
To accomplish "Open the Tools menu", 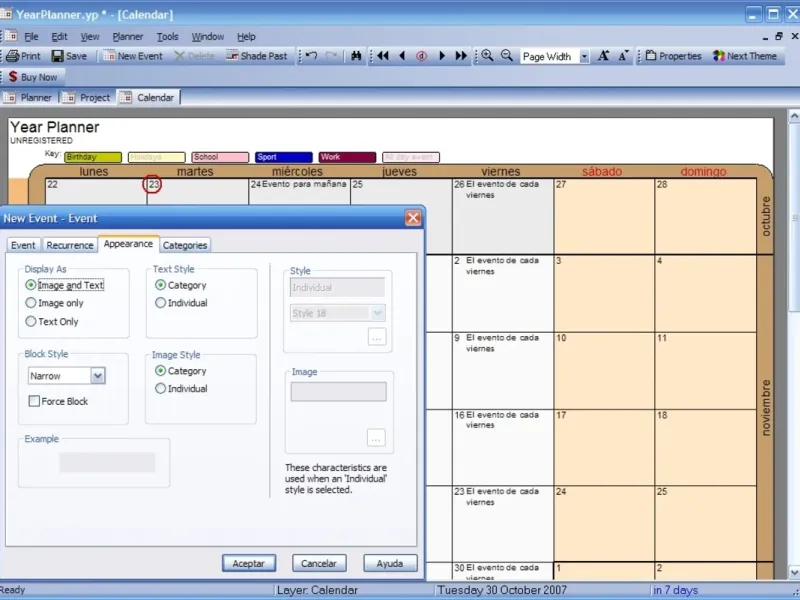I will coord(167,37).
